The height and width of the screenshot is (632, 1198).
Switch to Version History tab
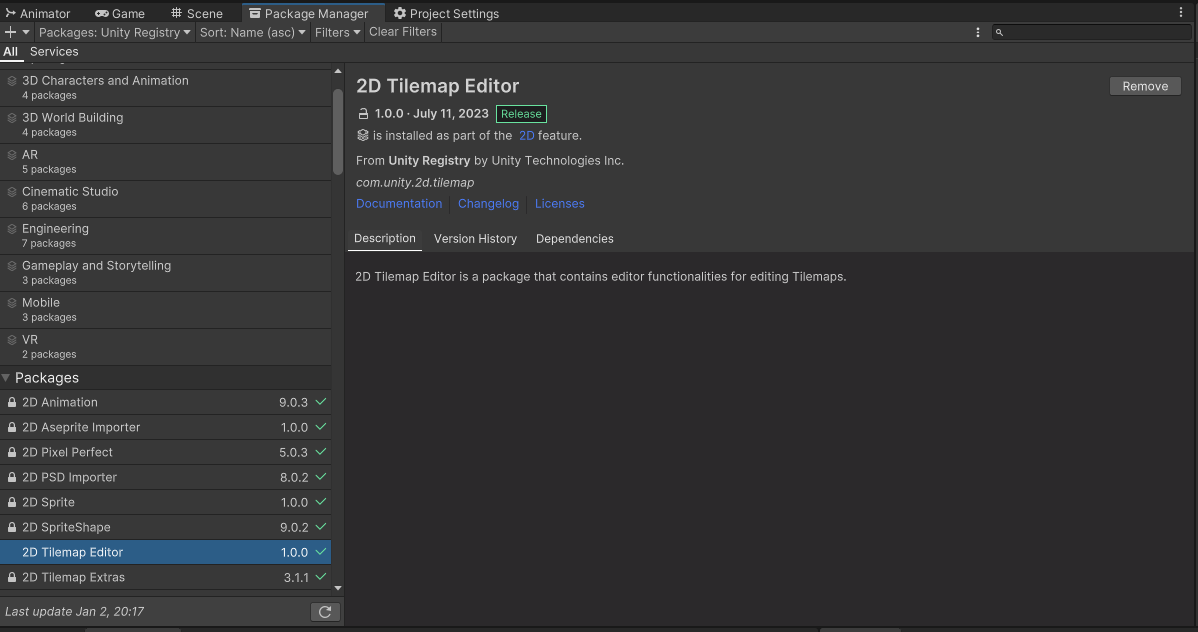(x=475, y=238)
